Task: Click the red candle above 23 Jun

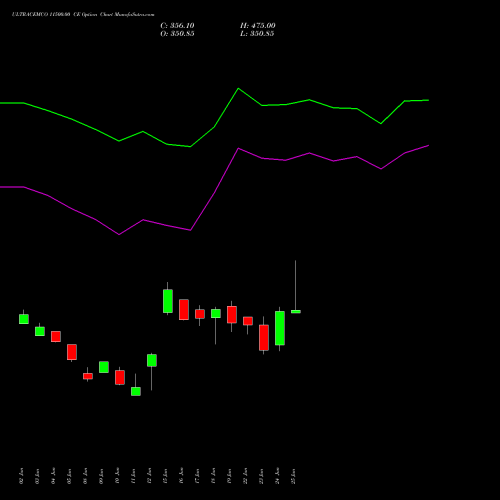Action: click(x=264, y=337)
